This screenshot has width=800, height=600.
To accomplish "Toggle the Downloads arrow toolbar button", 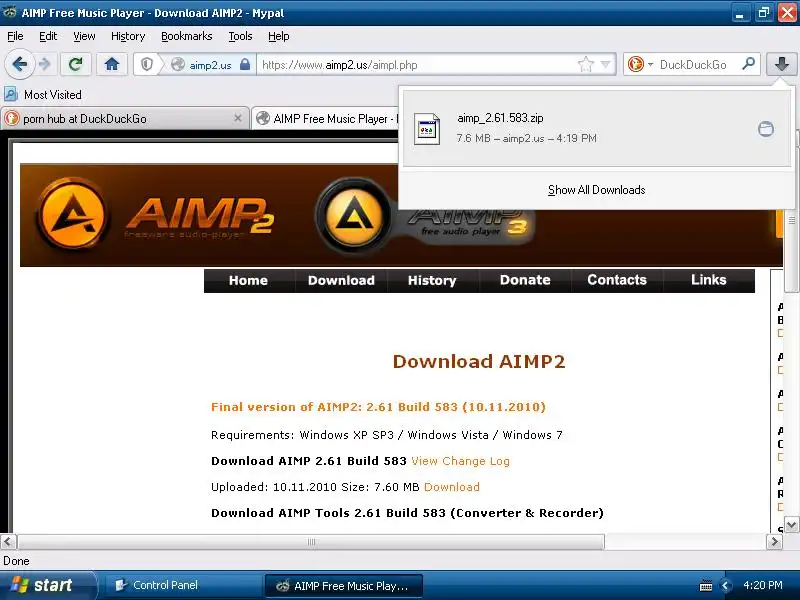I will tap(782, 65).
